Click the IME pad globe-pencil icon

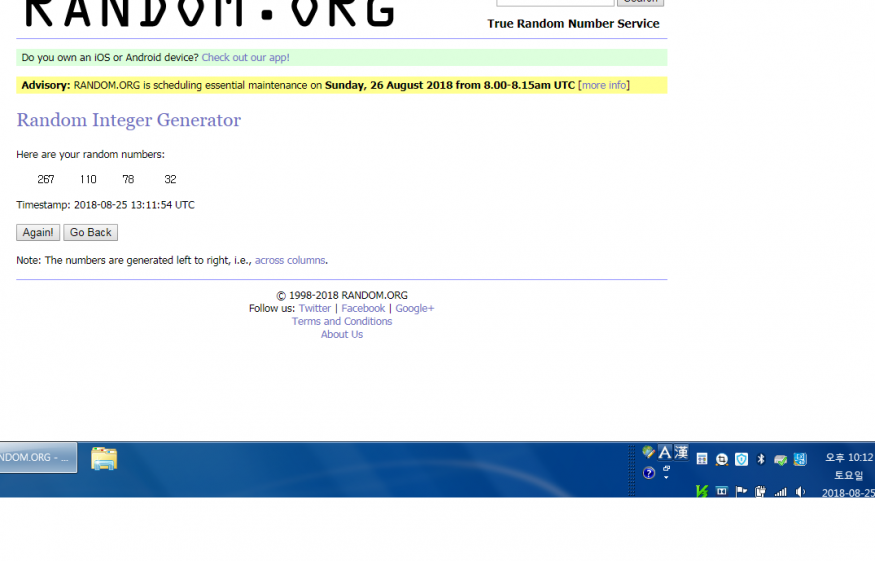(648, 452)
